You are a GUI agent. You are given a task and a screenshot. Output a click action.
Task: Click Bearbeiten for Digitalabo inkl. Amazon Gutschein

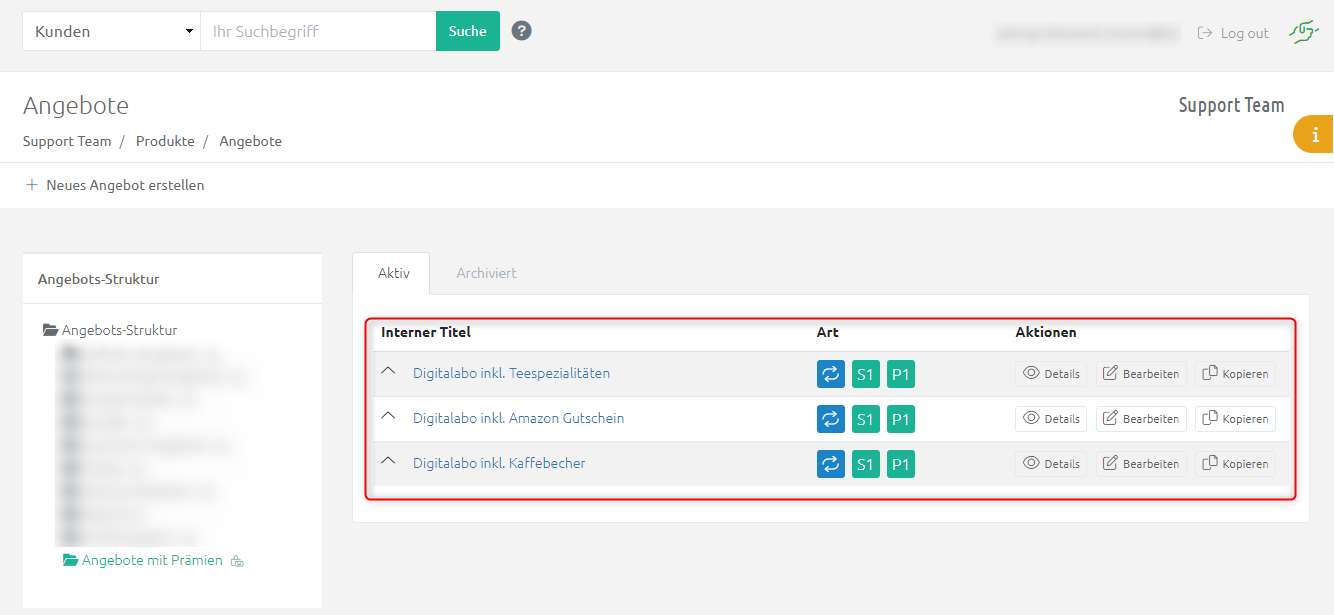1141,419
